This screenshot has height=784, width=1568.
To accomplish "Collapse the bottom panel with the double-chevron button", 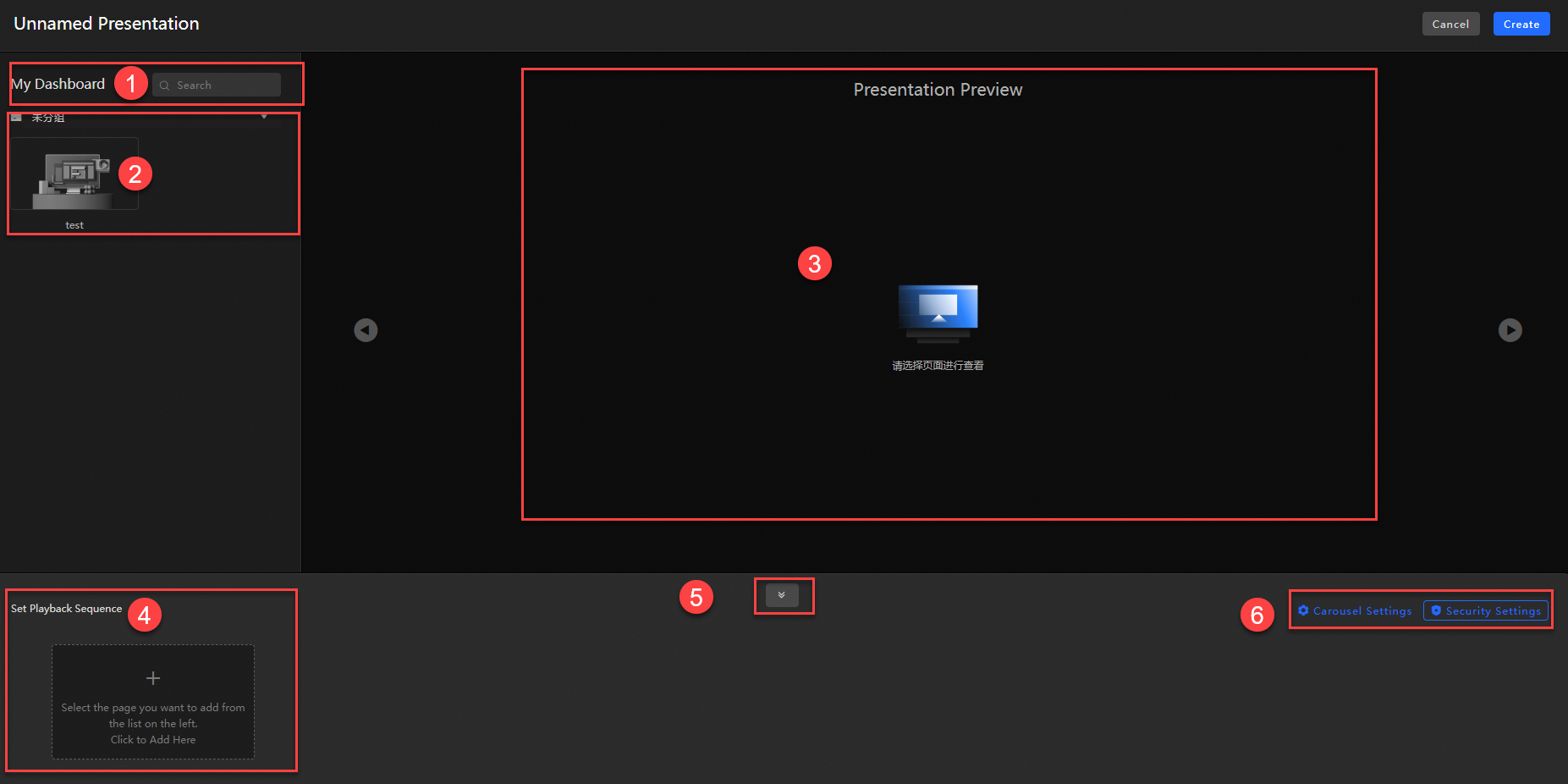I will pos(782,595).
